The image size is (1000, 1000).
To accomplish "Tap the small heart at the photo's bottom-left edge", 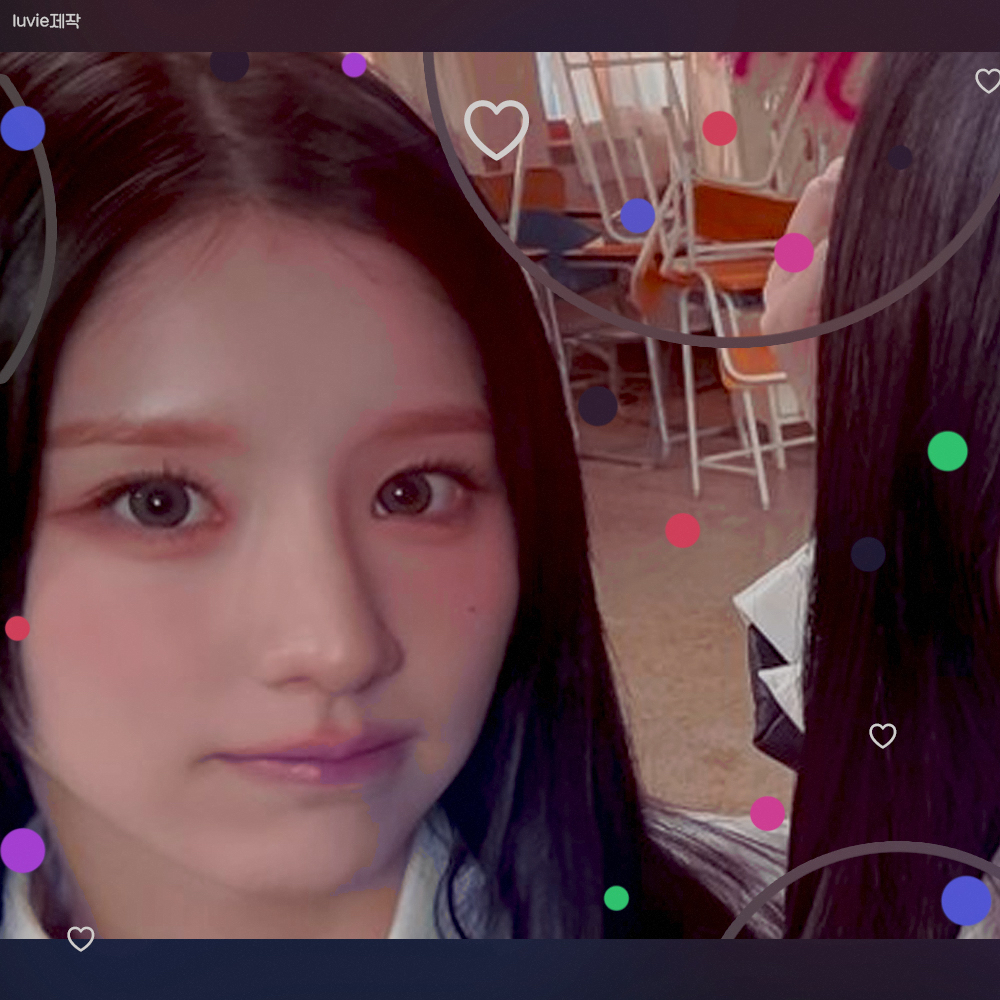I will tap(81, 939).
